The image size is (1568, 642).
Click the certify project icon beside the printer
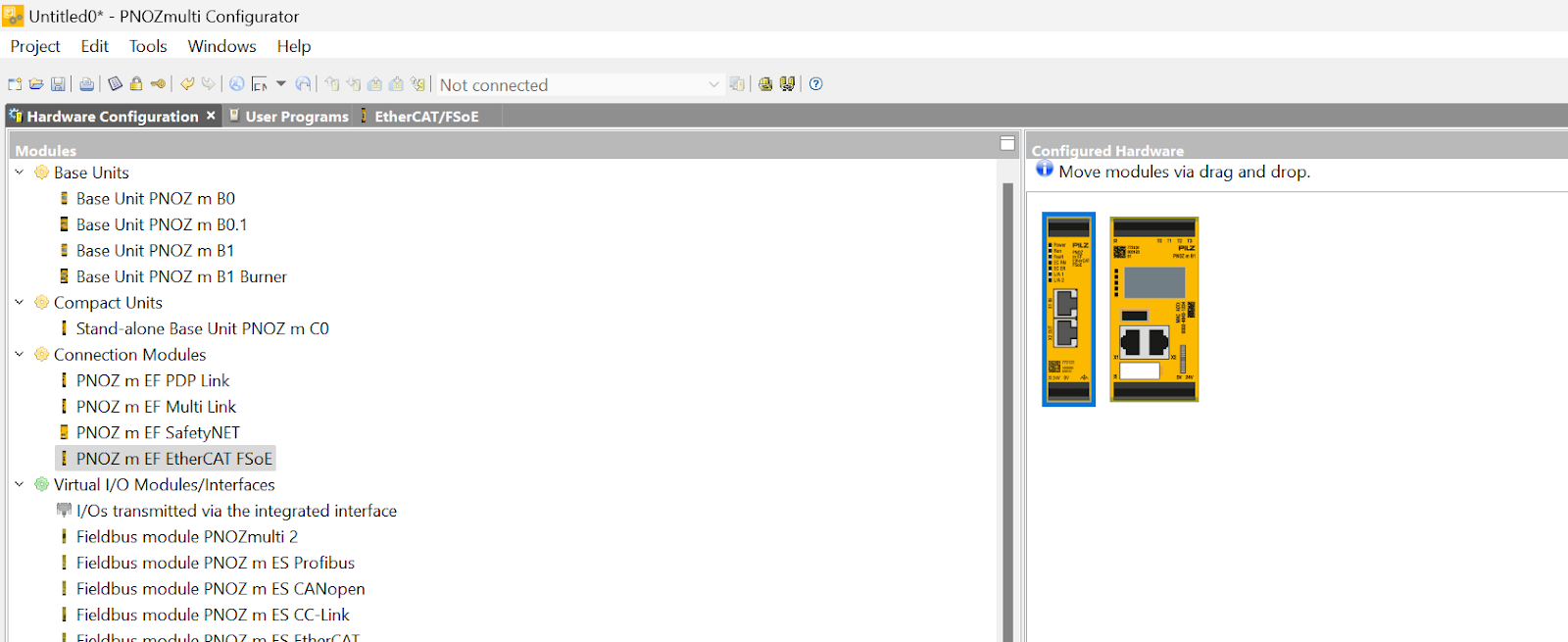(115, 84)
